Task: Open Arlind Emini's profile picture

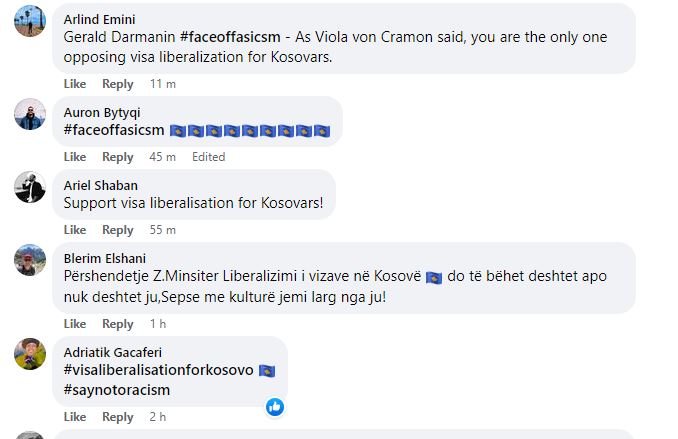Action: click(x=30, y=21)
